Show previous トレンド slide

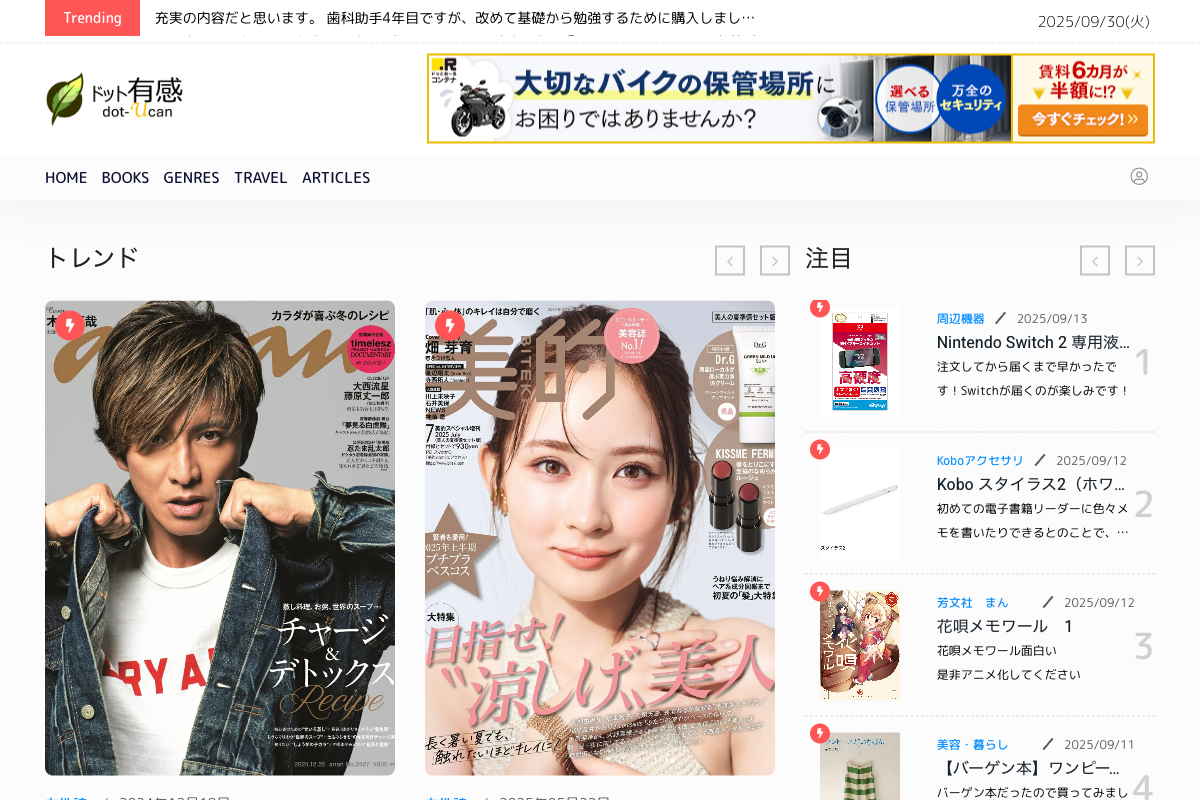[730, 261]
